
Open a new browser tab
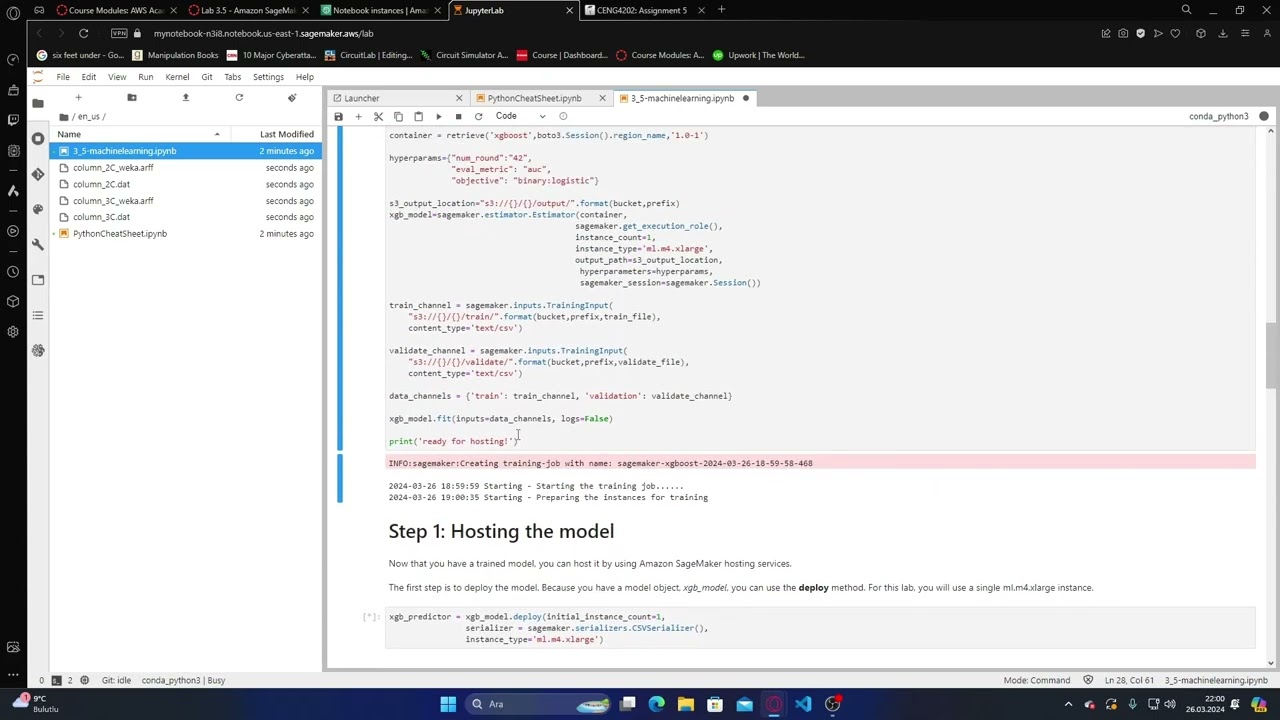(721, 10)
